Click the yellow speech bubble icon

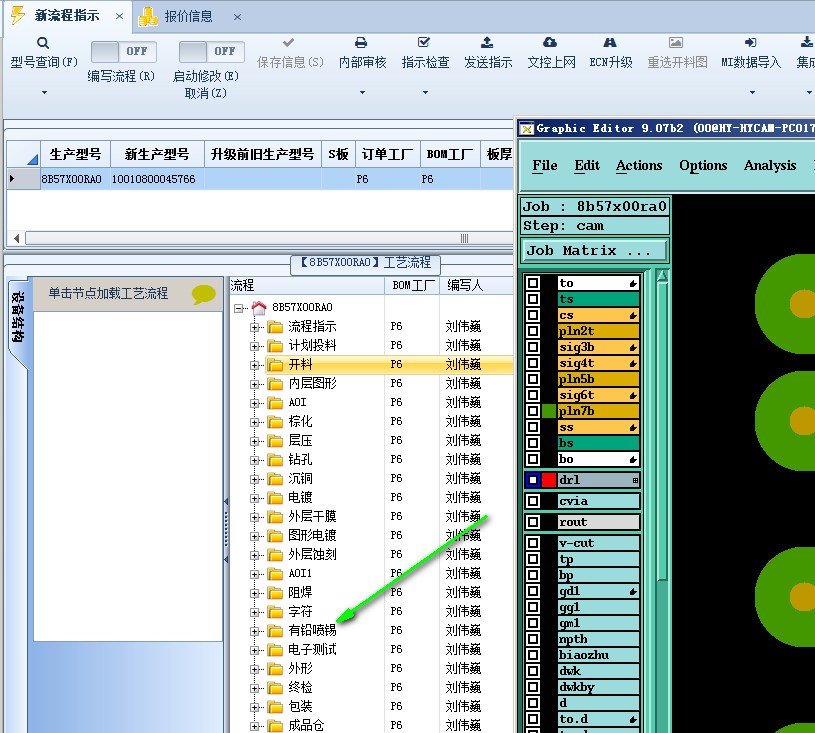pyautogui.click(x=204, y=294)
